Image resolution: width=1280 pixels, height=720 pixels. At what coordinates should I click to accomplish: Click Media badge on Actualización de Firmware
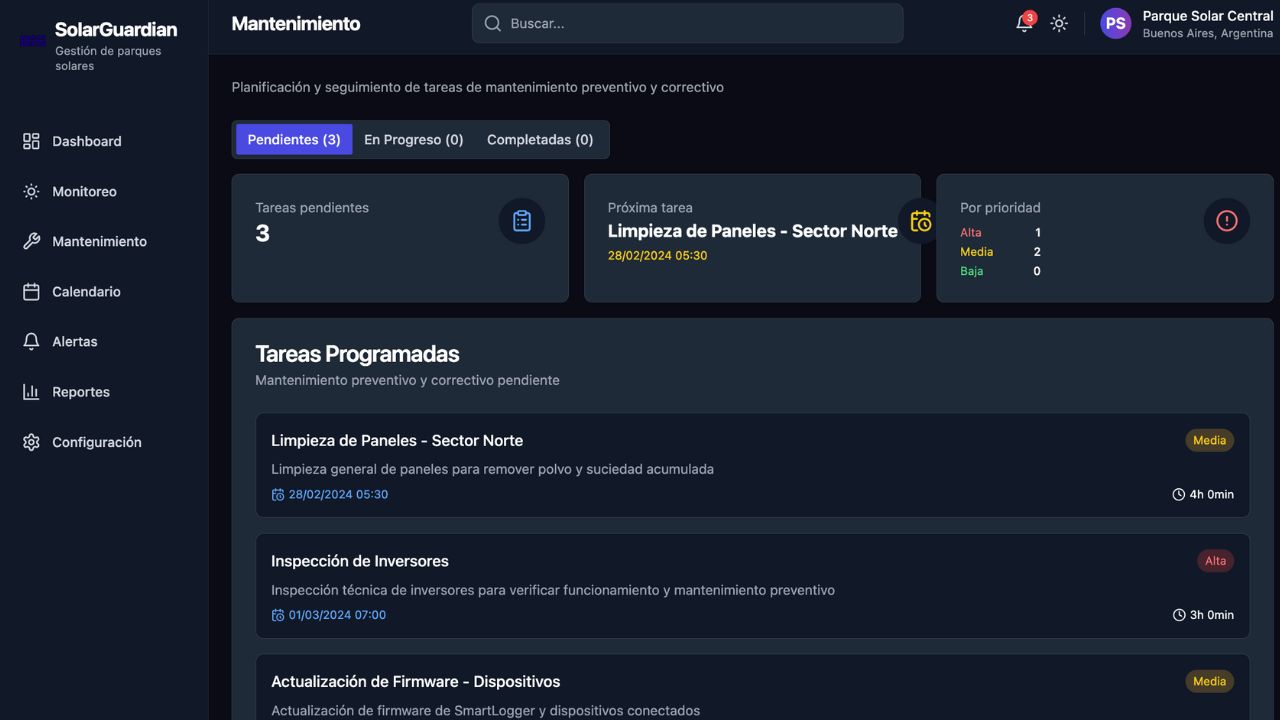pos(1209,681)
